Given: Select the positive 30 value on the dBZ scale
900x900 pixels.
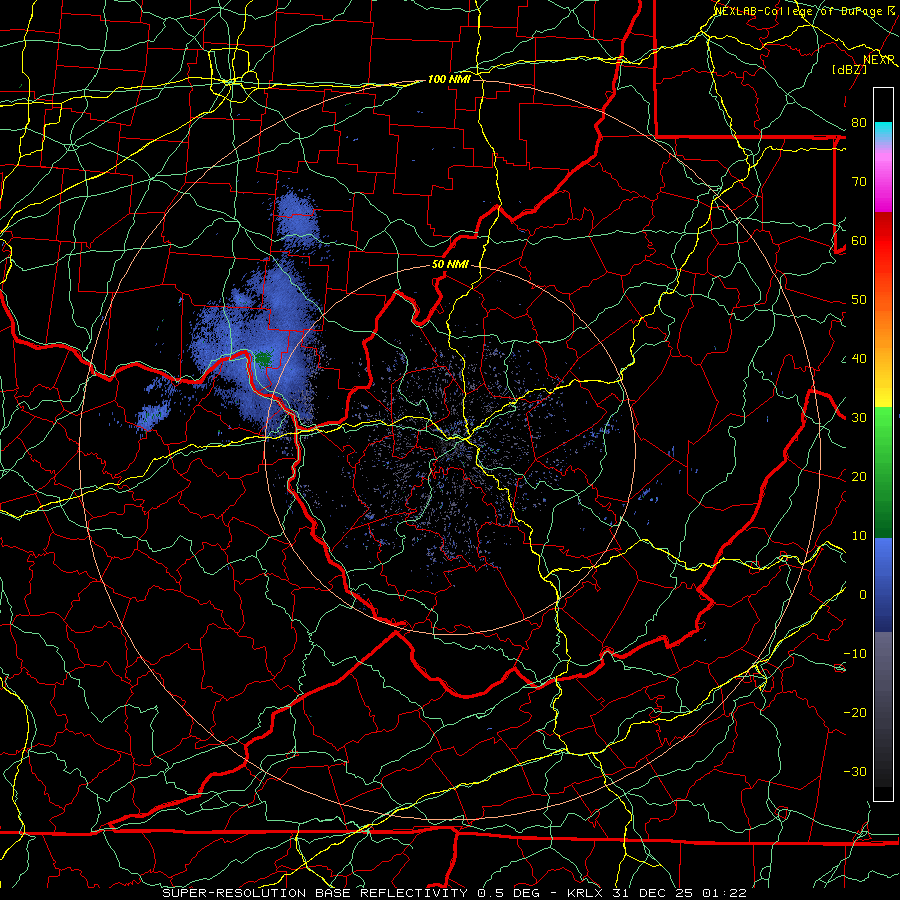Looking at the screenshot, I should tap(859, 418).
